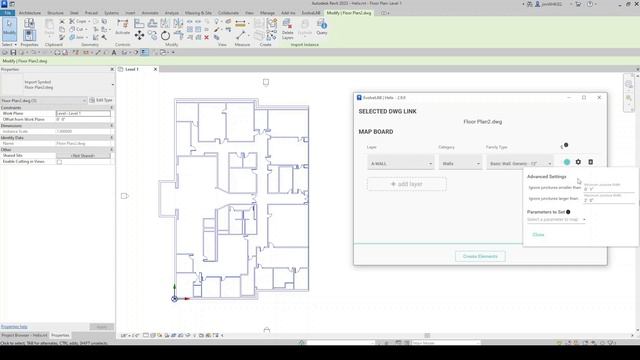Image resolution: width=640 pixels, height=360 pixels.
Task: Click the ignore junctures larger than field
Action: tap(609, 199)
